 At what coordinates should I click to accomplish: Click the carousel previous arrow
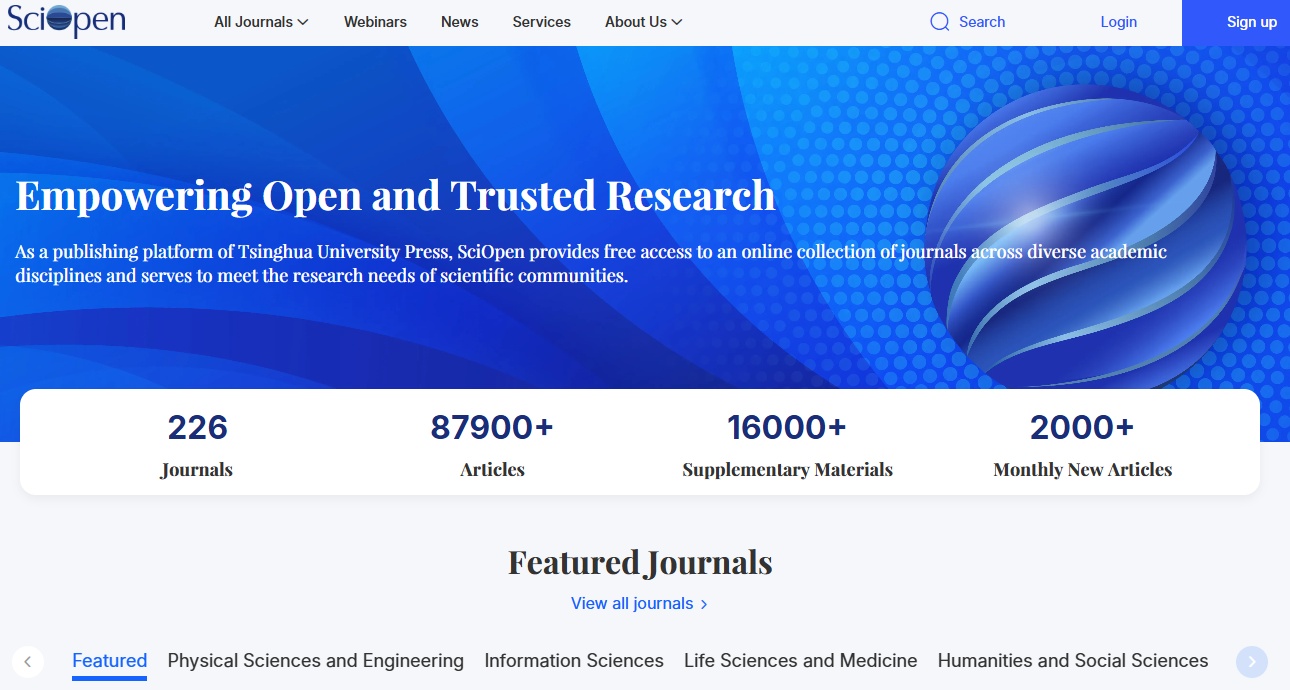pyautogui.click(x=28, y=661)
